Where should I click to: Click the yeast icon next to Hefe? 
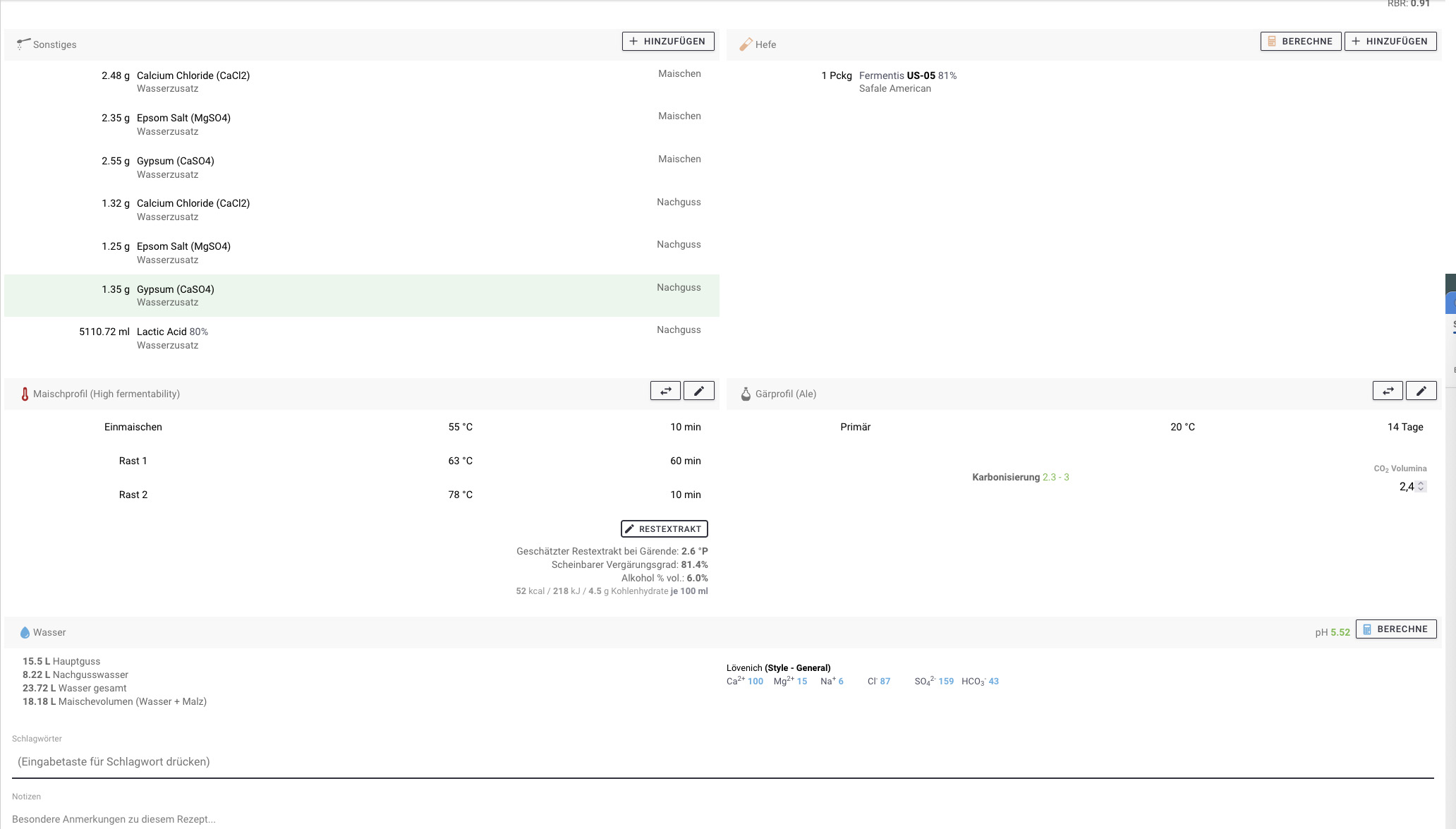(x=745, y=44)
